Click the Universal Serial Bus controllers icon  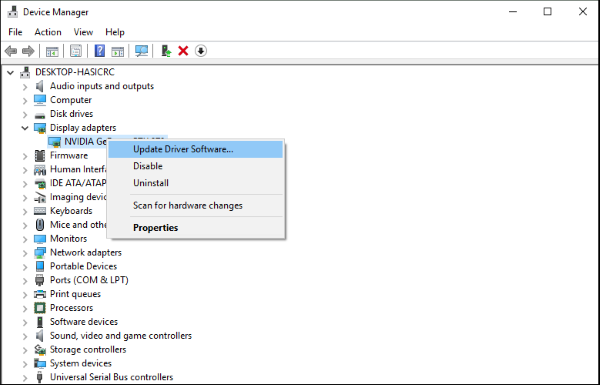pyautogui.click(x=40, y=377)
